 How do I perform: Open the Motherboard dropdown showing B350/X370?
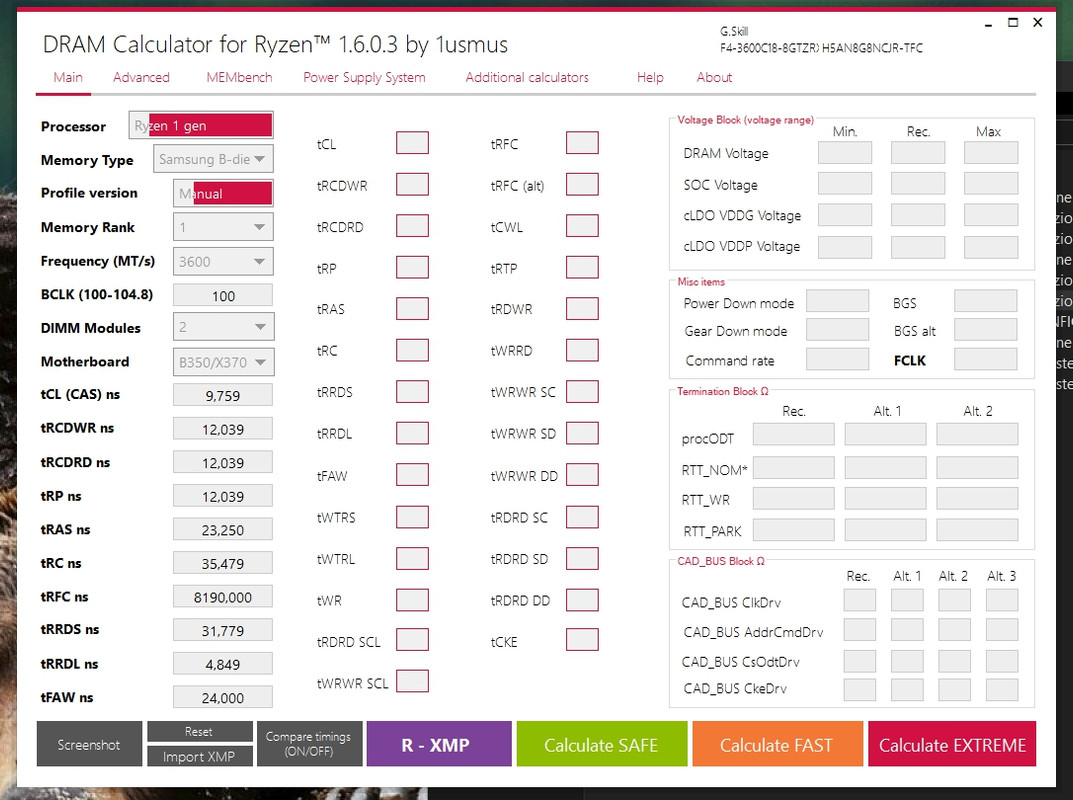click(223, 361)
